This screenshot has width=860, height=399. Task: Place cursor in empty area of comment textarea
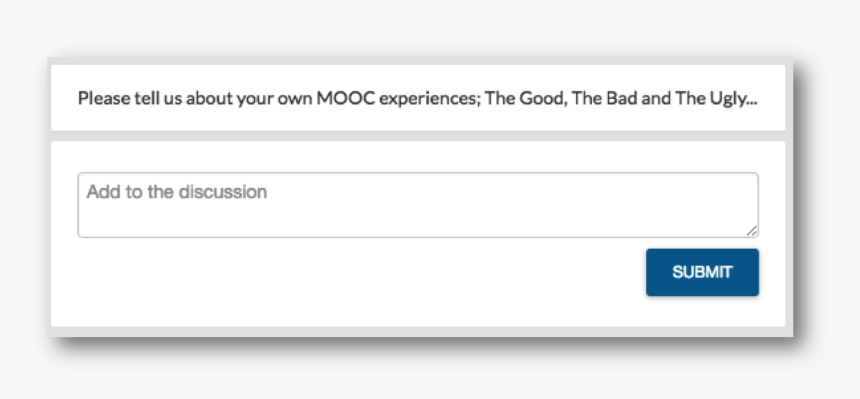tap(418, 217)
